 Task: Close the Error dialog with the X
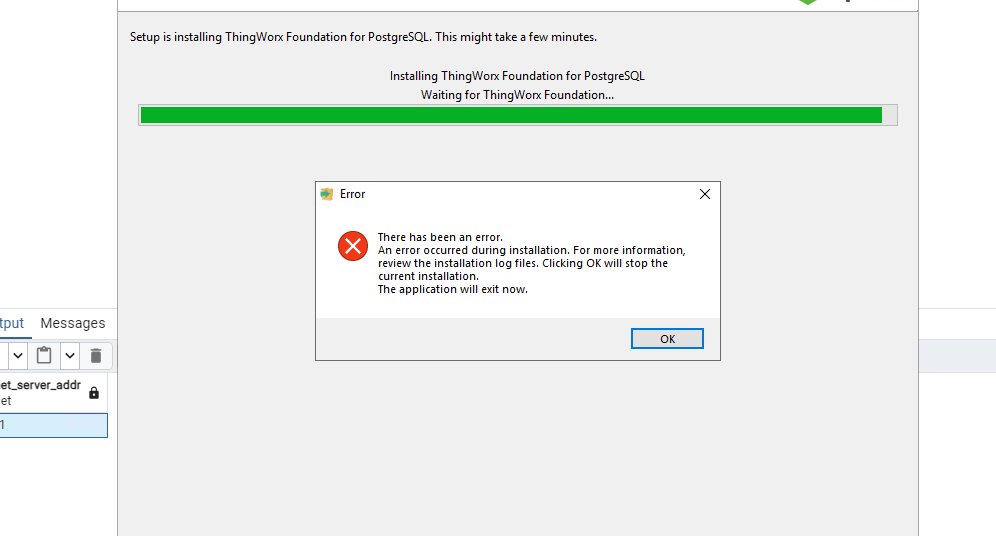(x=704, y=194)
